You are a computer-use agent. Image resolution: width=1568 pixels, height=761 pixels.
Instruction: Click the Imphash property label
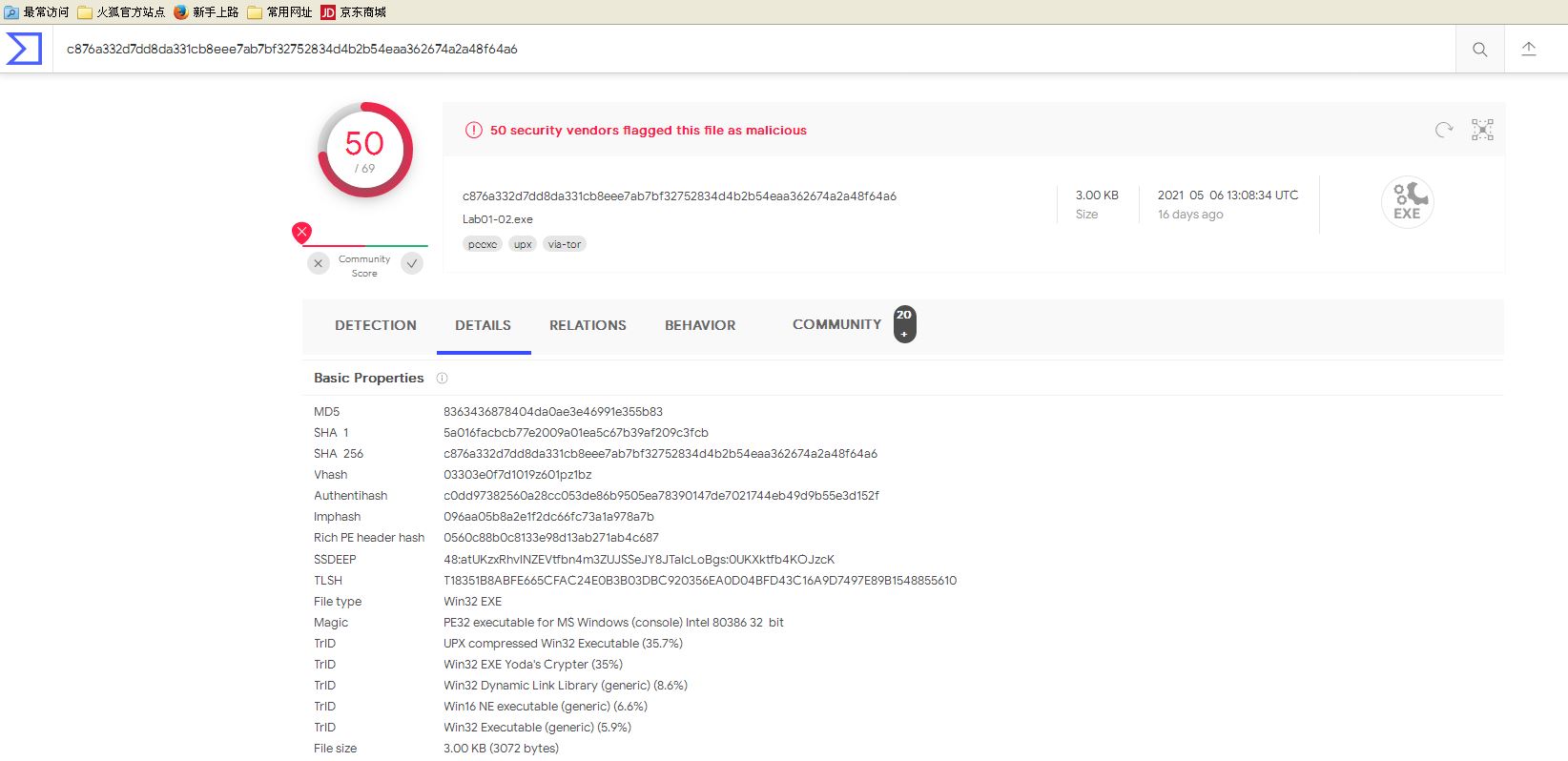point(338,517)
